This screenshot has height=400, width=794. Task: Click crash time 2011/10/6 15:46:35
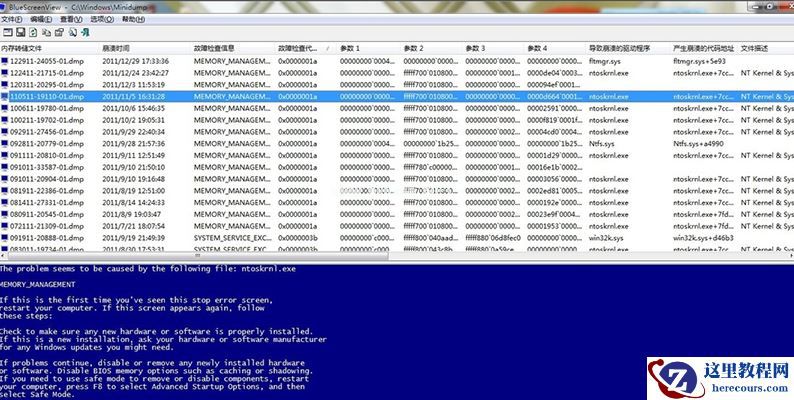(133, 108)
